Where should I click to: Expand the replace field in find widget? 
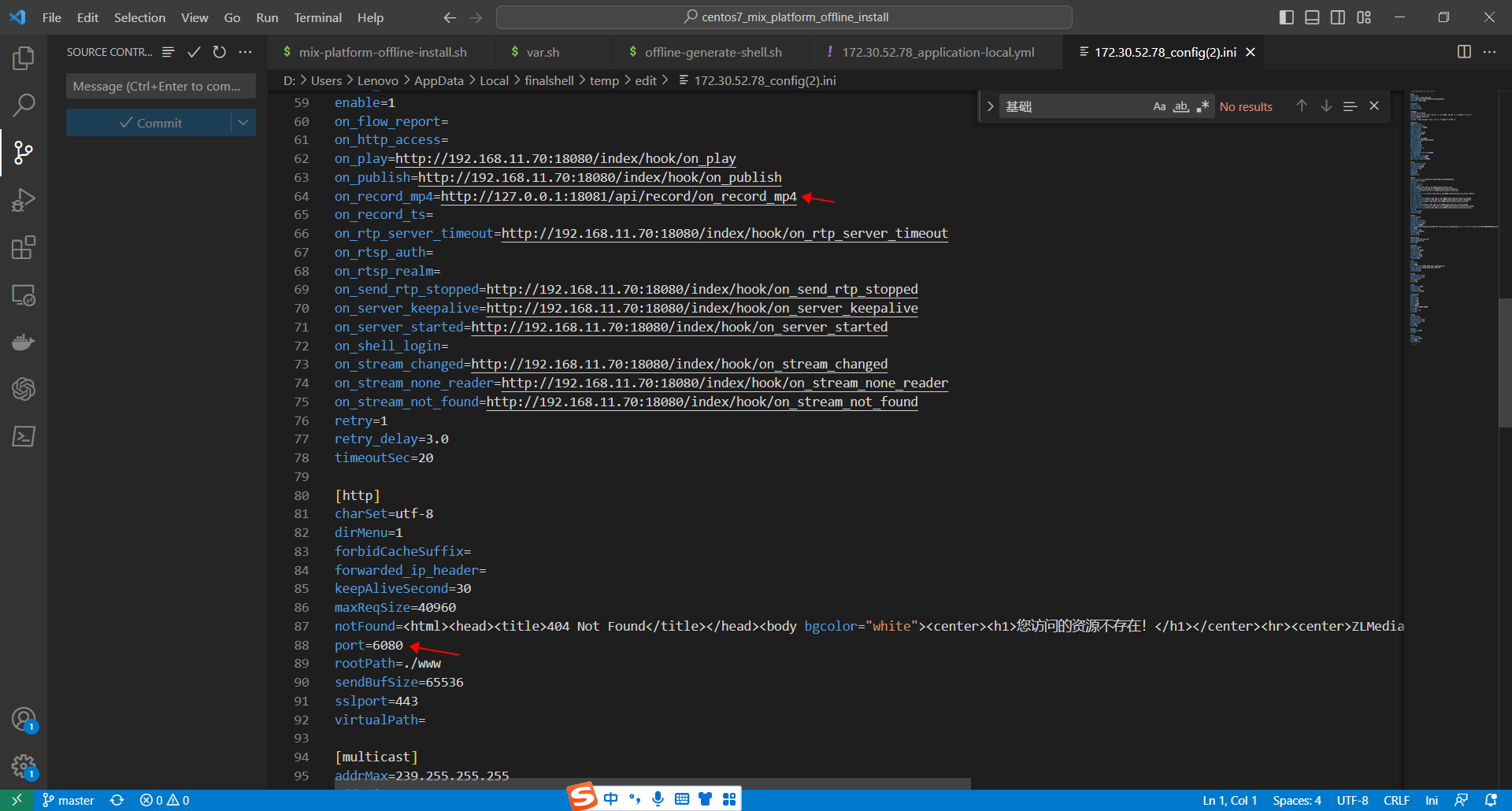point(990,106)
